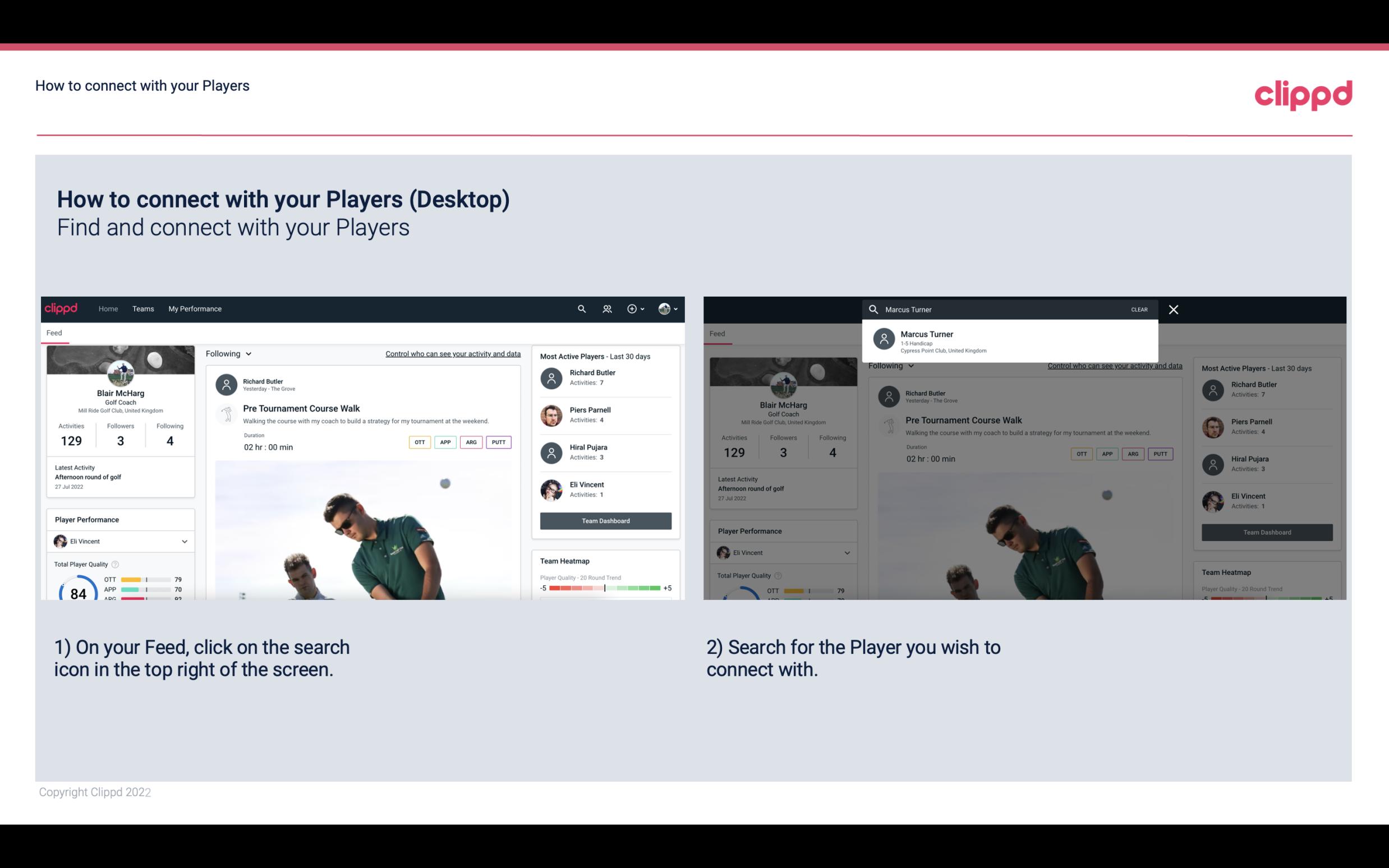Toggle the APP performance category filter

(444, 442)
